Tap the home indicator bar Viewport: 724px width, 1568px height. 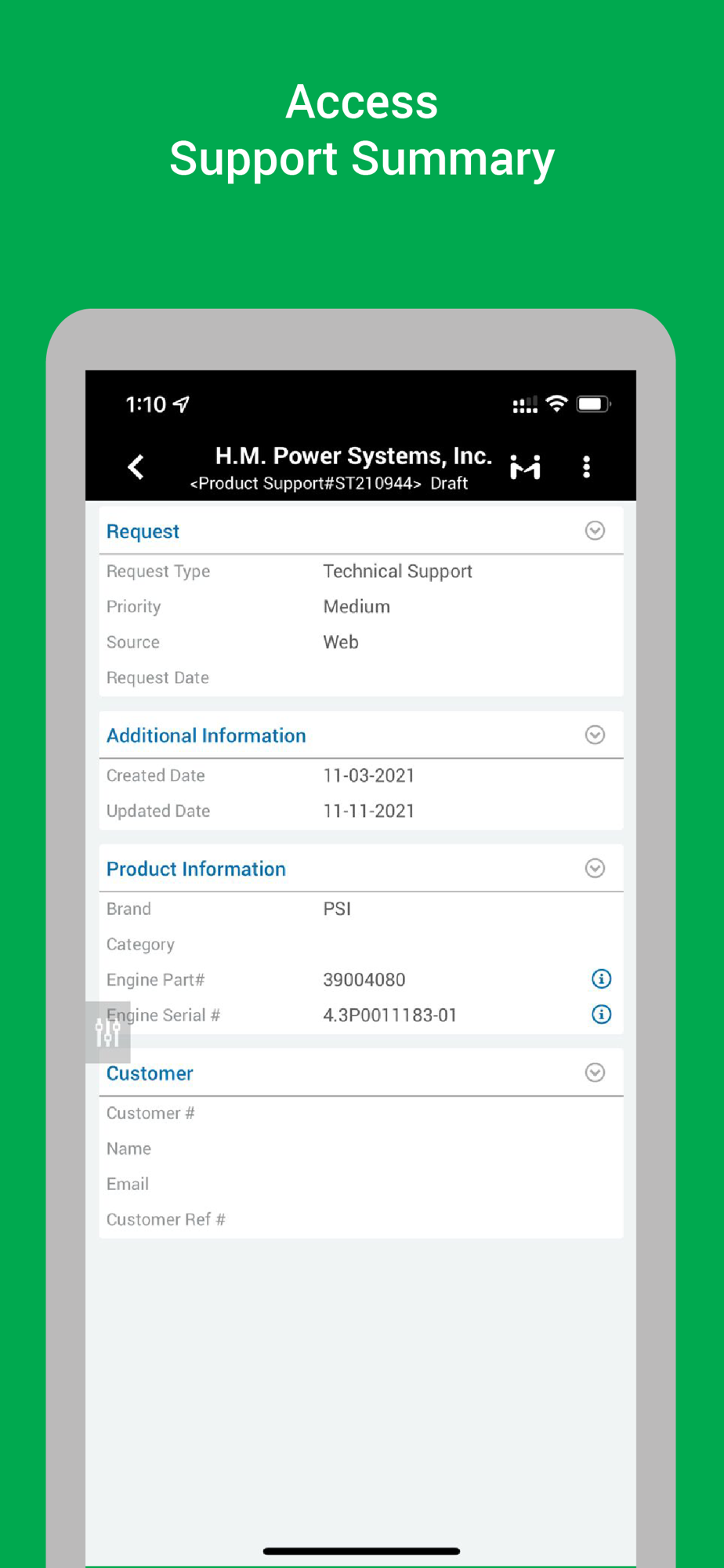click(361, 1551)
